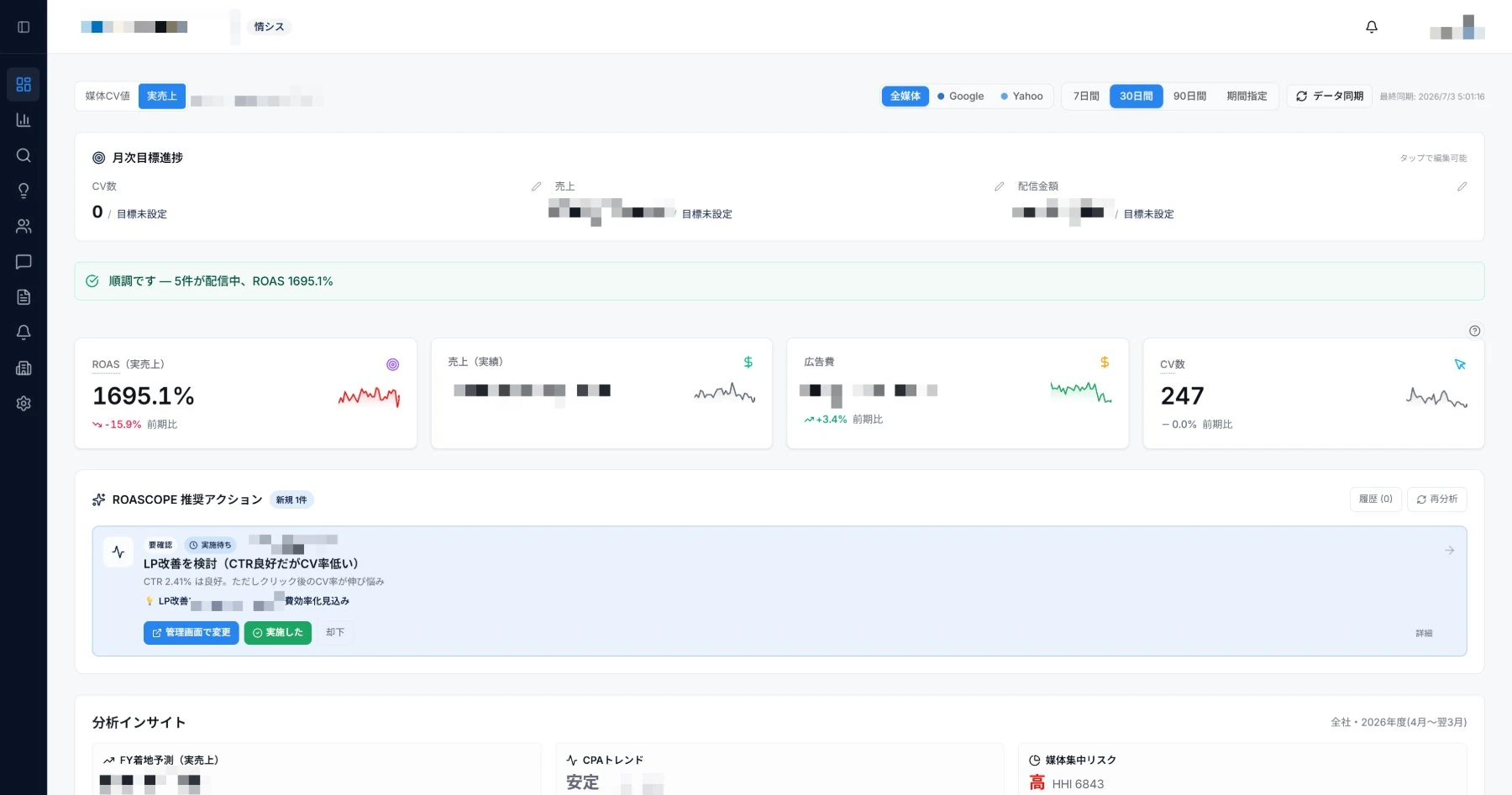Screen dimensions: 1512x795
Task: Open the settings gear icon in sidebar
Action: [x=24, y=404]
